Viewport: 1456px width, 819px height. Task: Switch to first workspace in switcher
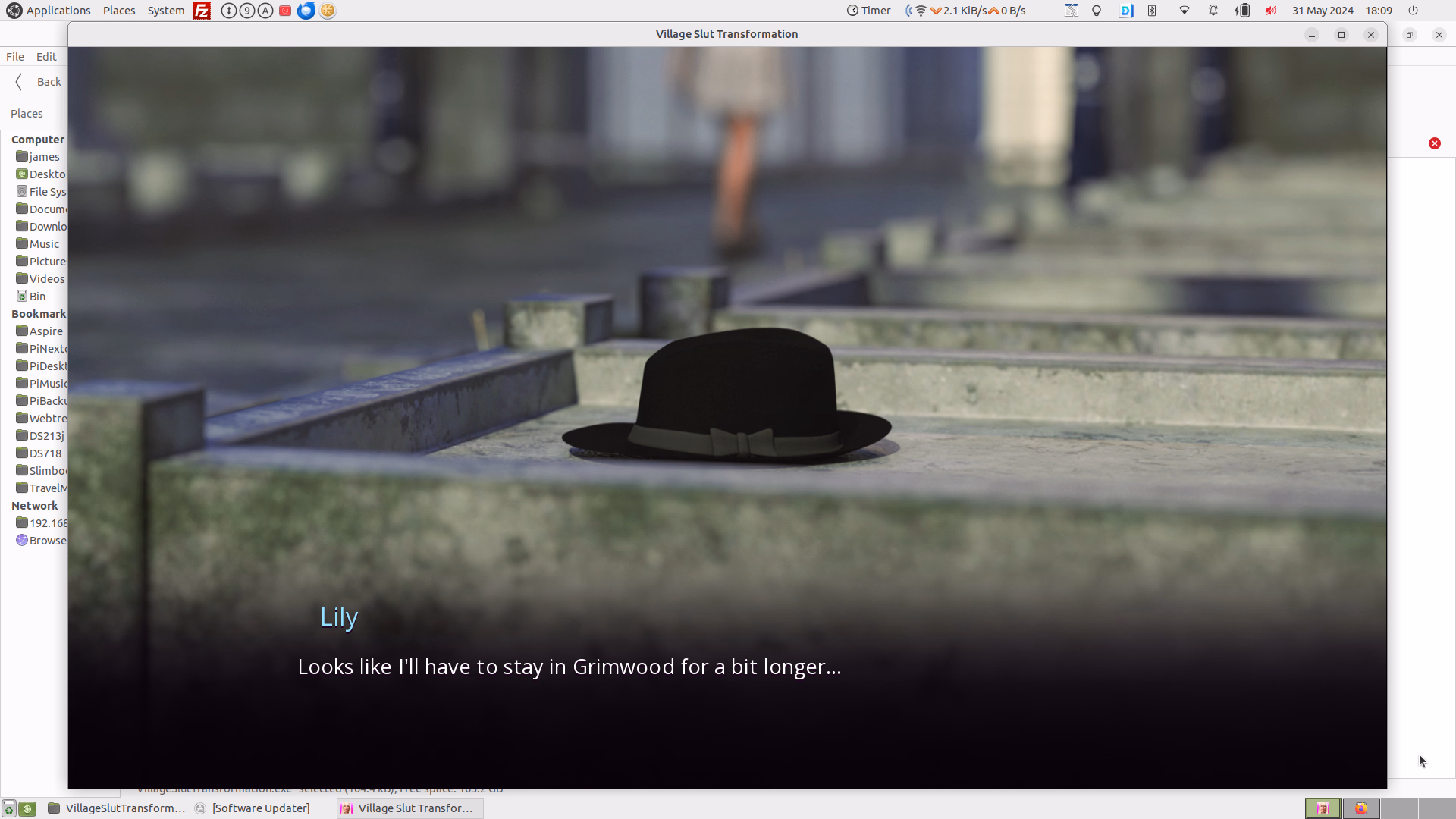1323,808
